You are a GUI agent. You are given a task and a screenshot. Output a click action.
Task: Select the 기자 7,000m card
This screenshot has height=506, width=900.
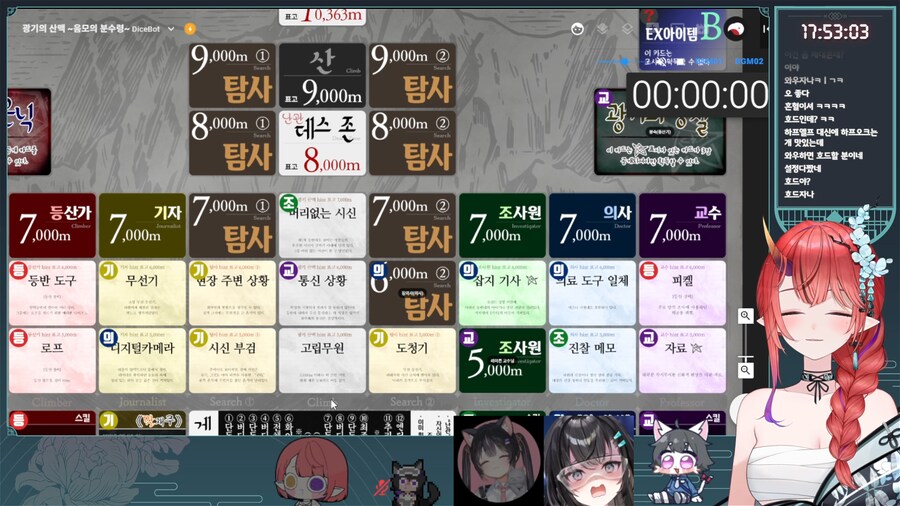(x=142, y=225)
